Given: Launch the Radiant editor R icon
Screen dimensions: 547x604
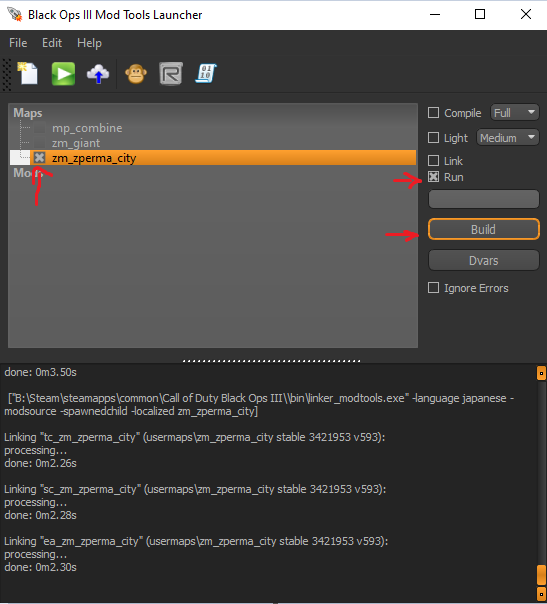Looking at the screenshot, I should pos(171,74).
